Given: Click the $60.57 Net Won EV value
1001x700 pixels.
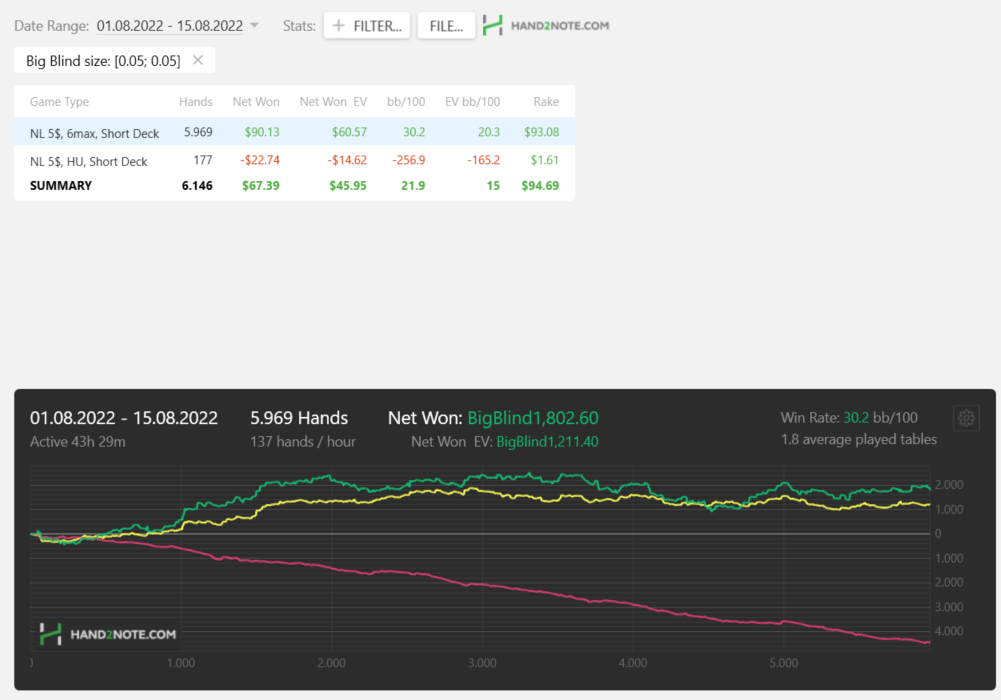Looking at the screenshot, I should tap(349, 132).
